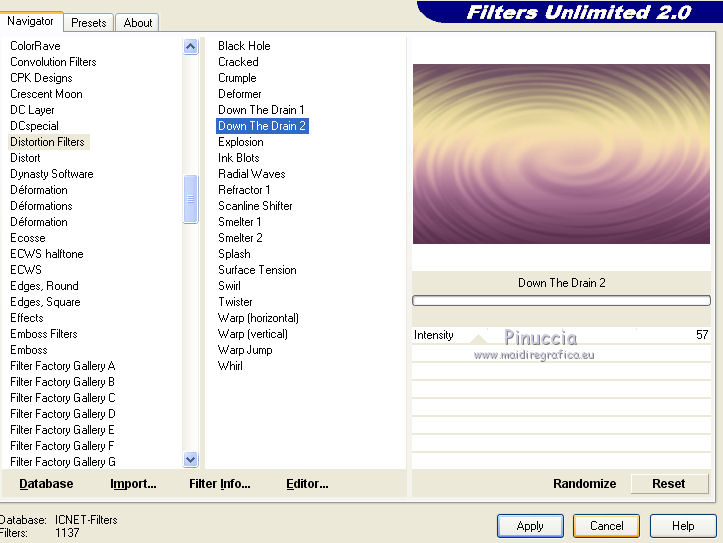Choose Warp (vertical) filter
Viewport: 723px width, 543px height.
(x=253, y=334)
